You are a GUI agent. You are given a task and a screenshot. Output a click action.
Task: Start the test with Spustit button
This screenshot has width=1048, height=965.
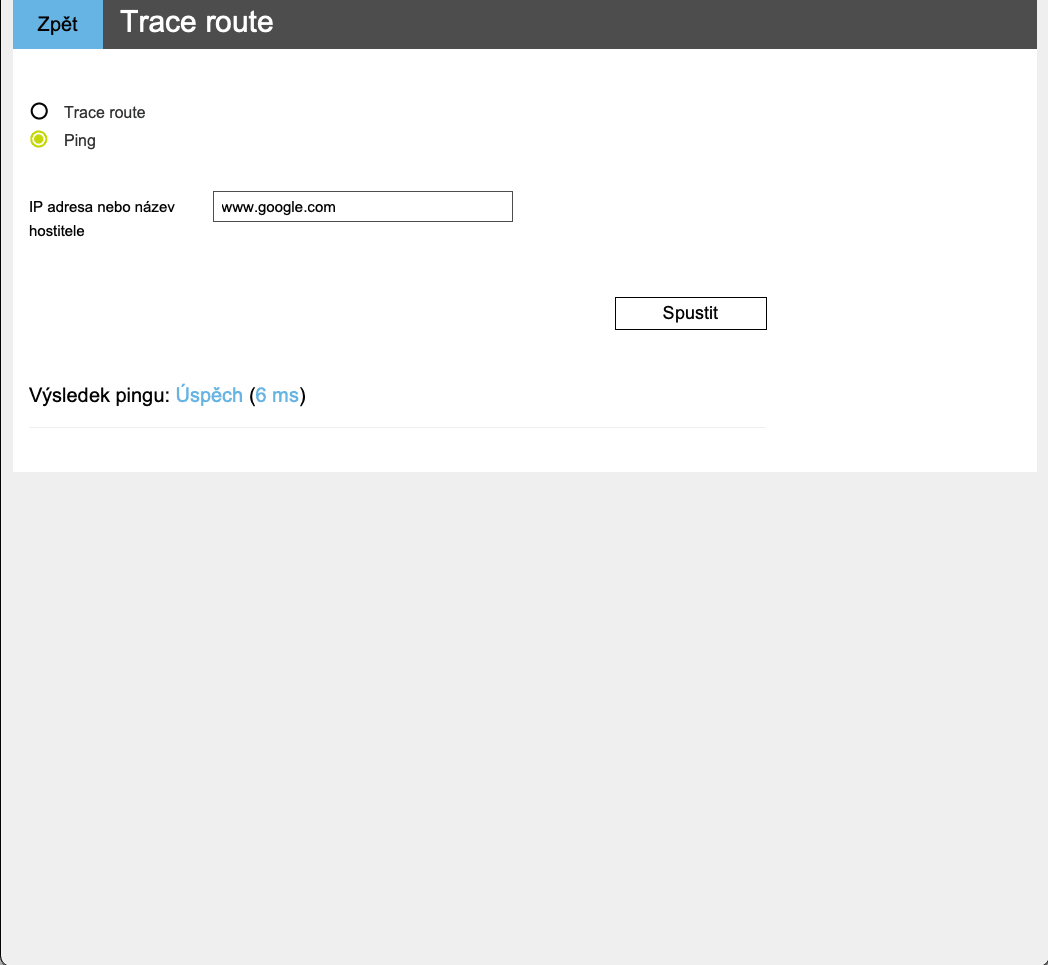[690, 313]
